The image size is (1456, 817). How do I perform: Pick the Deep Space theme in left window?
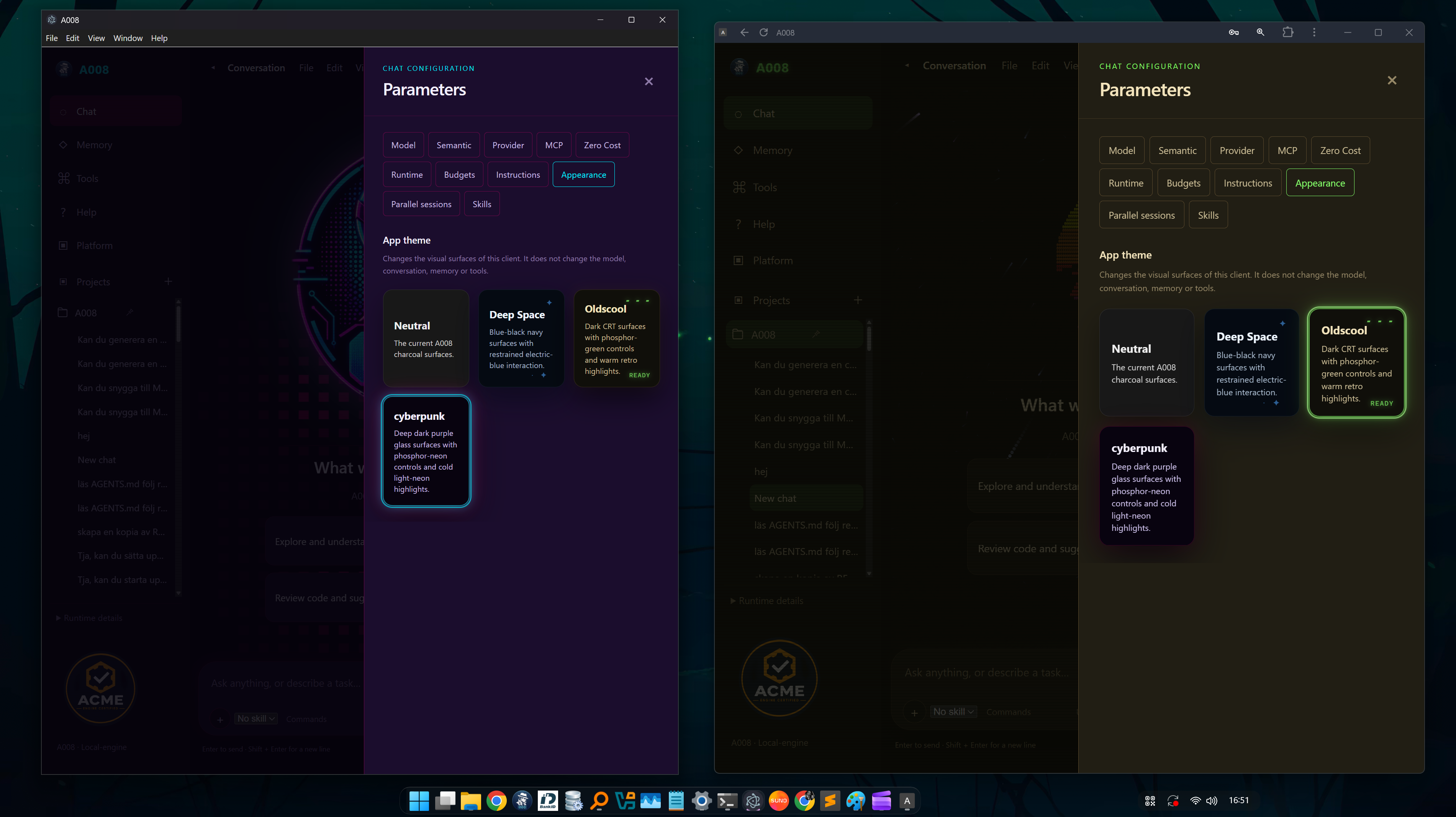(521, 338)
